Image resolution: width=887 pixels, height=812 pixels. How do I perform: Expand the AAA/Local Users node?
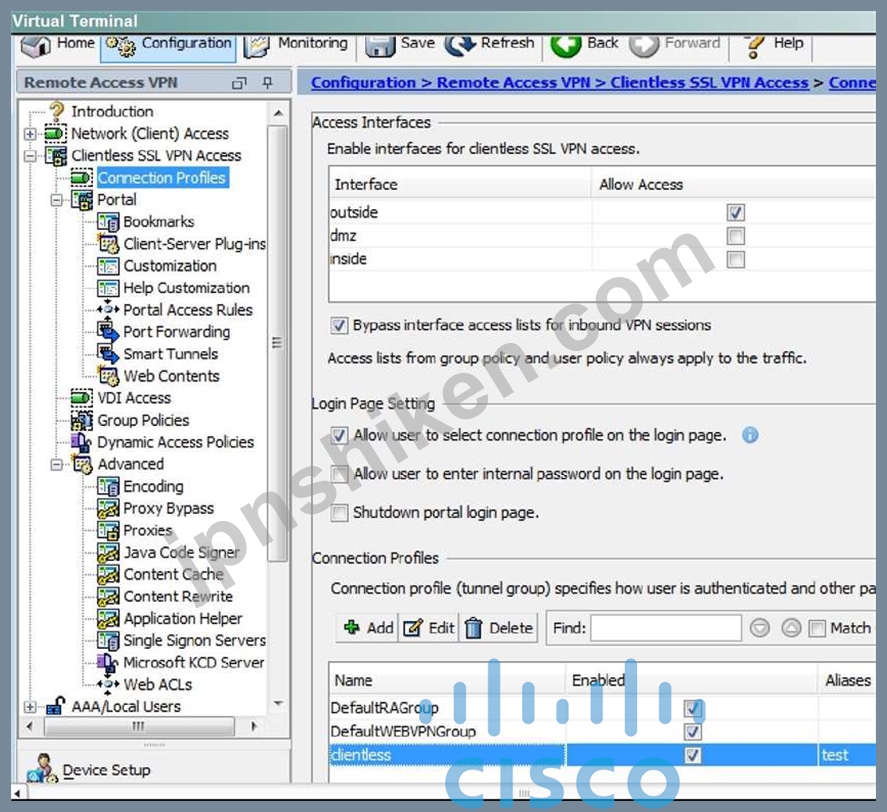[30, 707]
